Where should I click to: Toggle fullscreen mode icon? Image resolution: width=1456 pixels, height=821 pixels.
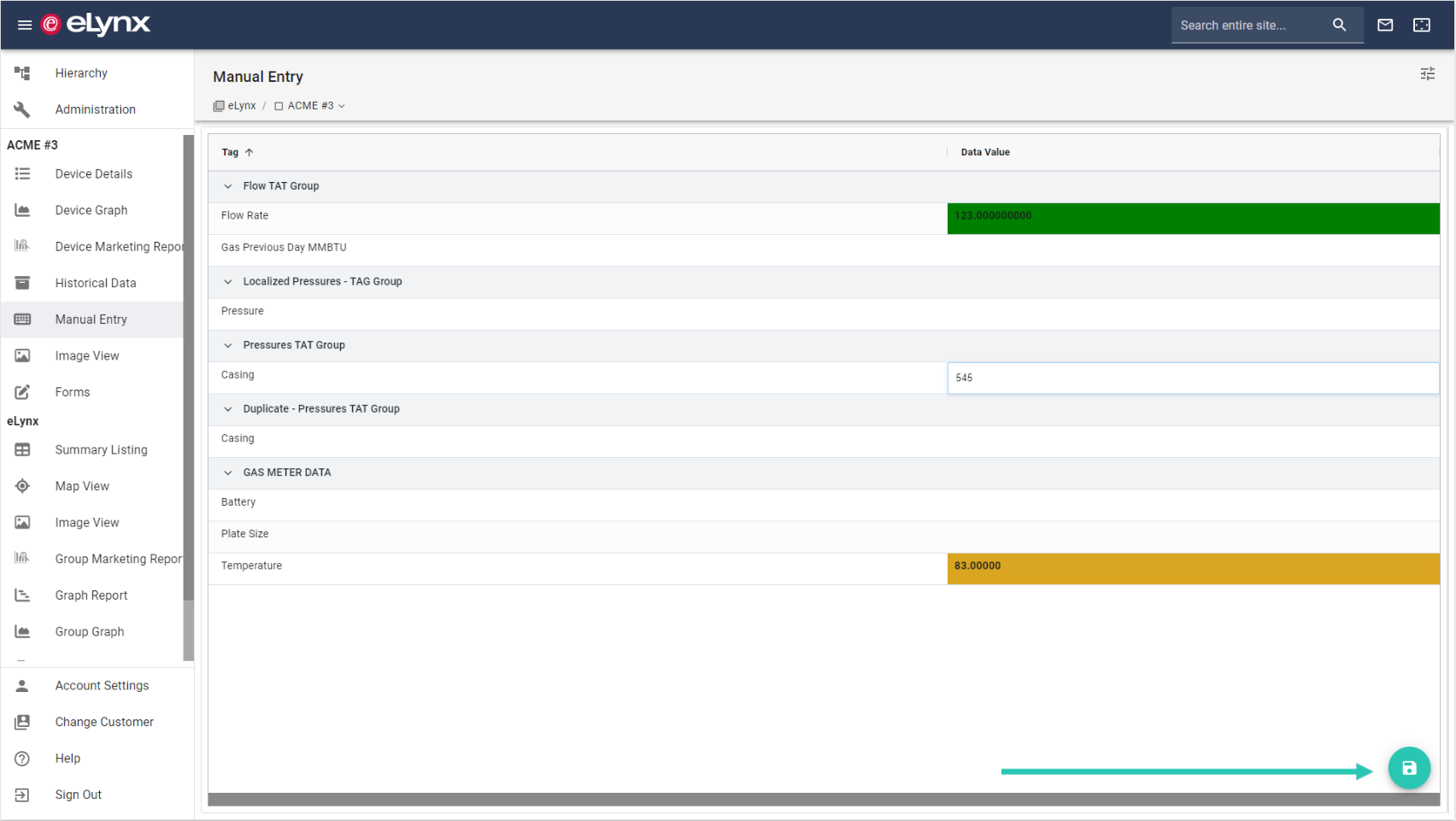coord(1422,25)
